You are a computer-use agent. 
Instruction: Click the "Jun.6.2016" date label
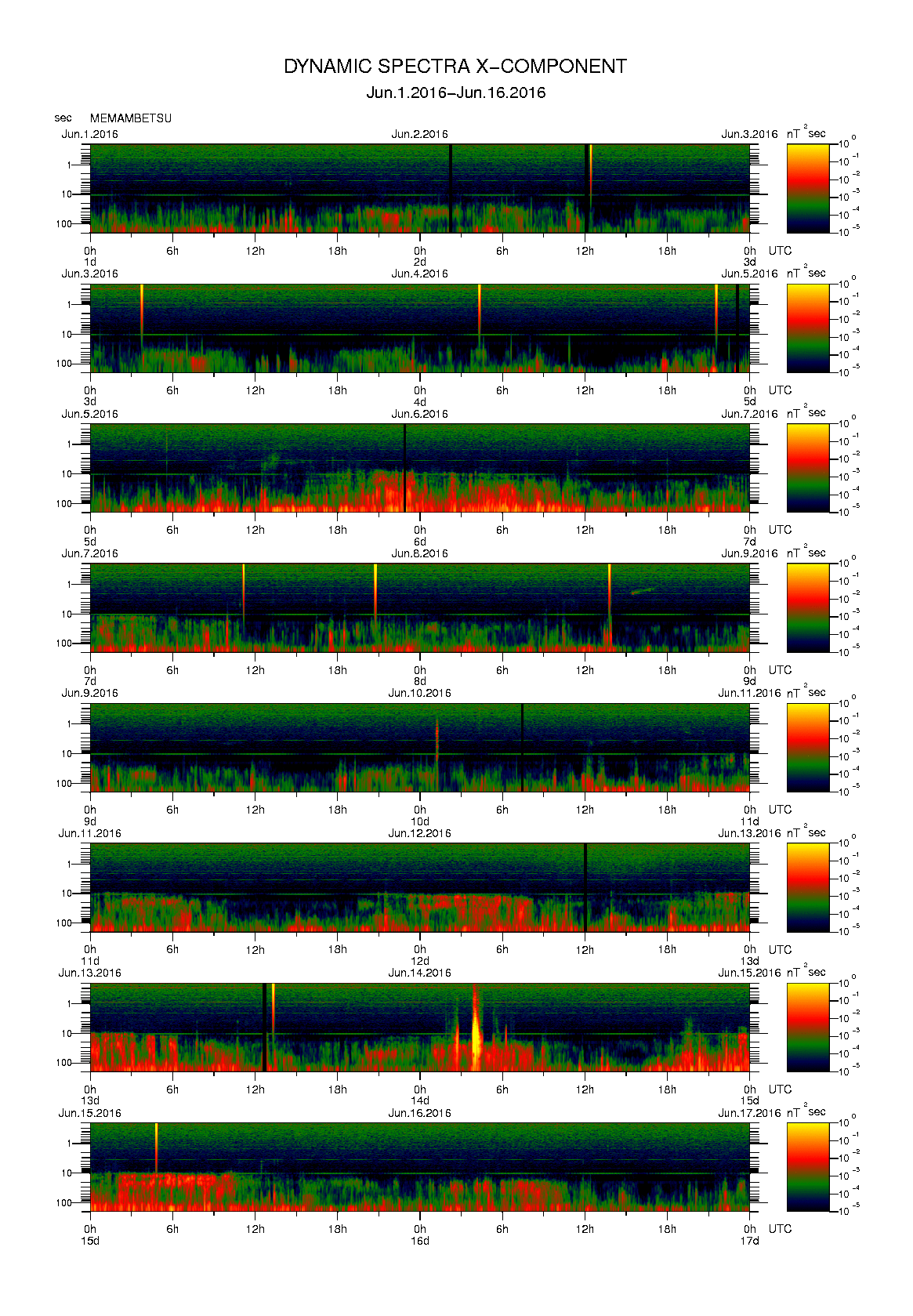tap(420, 414)
